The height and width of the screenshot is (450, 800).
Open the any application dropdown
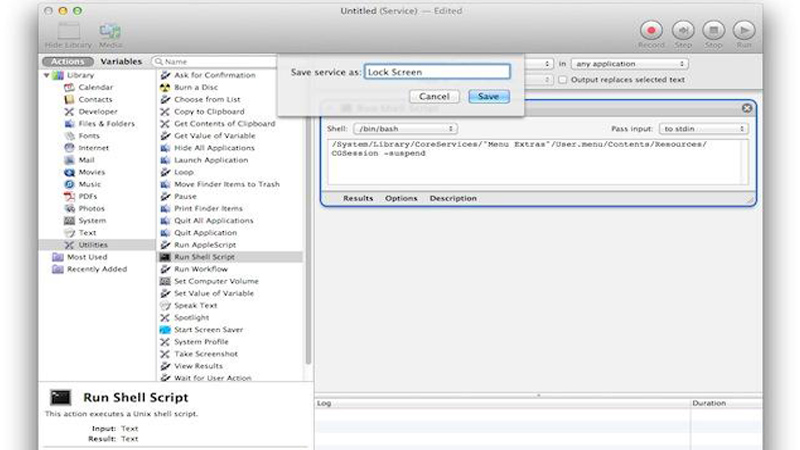point(628,64)
